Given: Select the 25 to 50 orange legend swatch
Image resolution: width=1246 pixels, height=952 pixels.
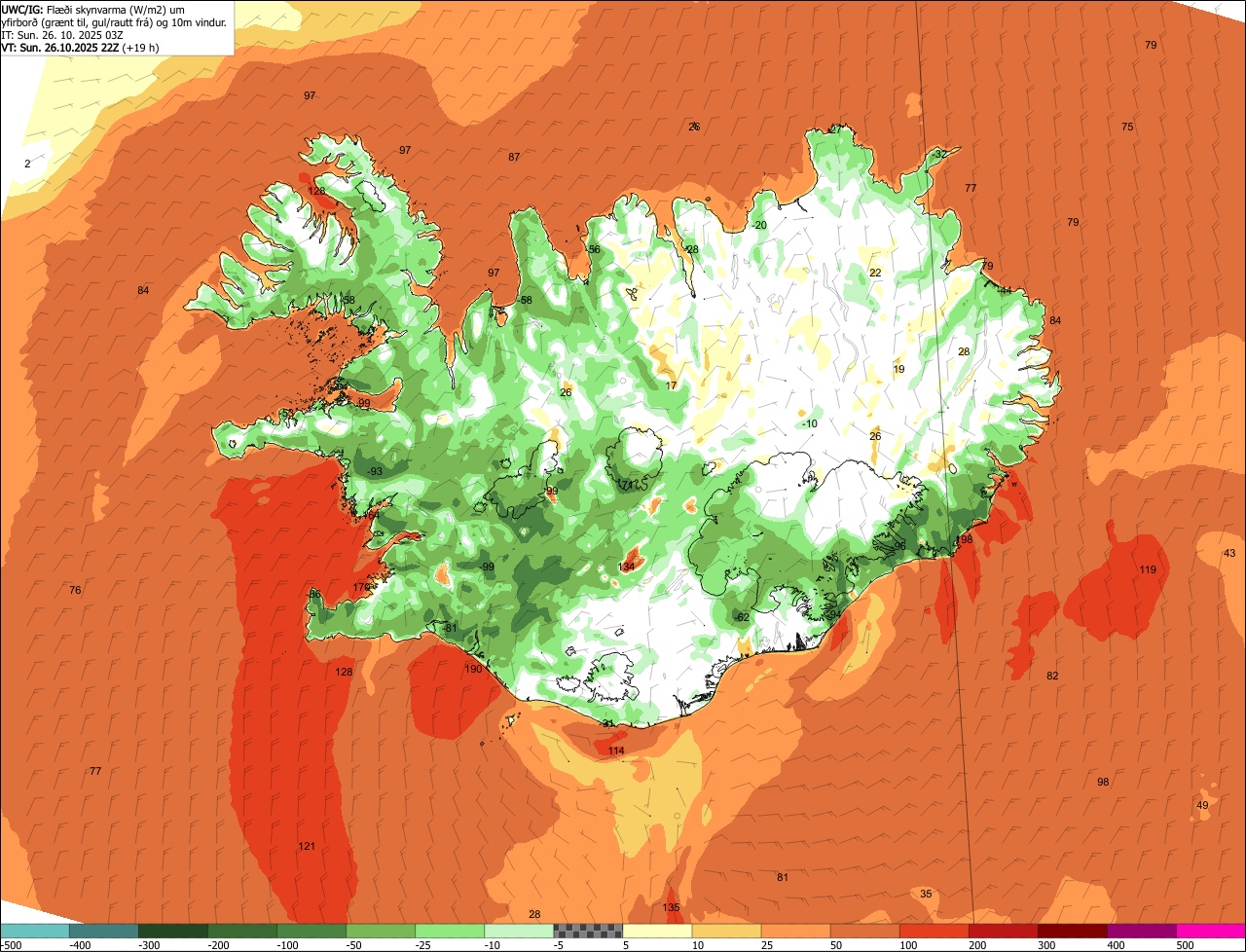Looking at the screenshot, I should 795,931.
